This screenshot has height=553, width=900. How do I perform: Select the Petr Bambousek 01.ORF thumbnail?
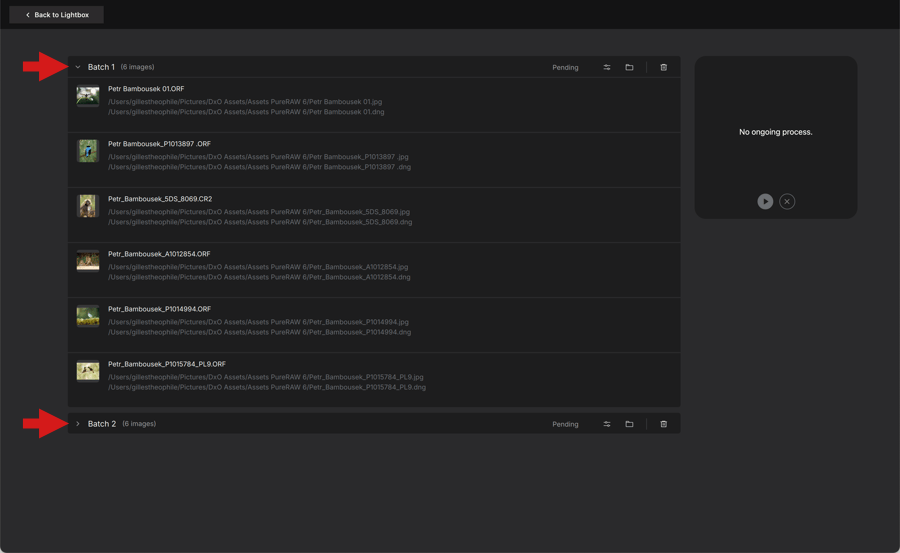tap(88, 96)
